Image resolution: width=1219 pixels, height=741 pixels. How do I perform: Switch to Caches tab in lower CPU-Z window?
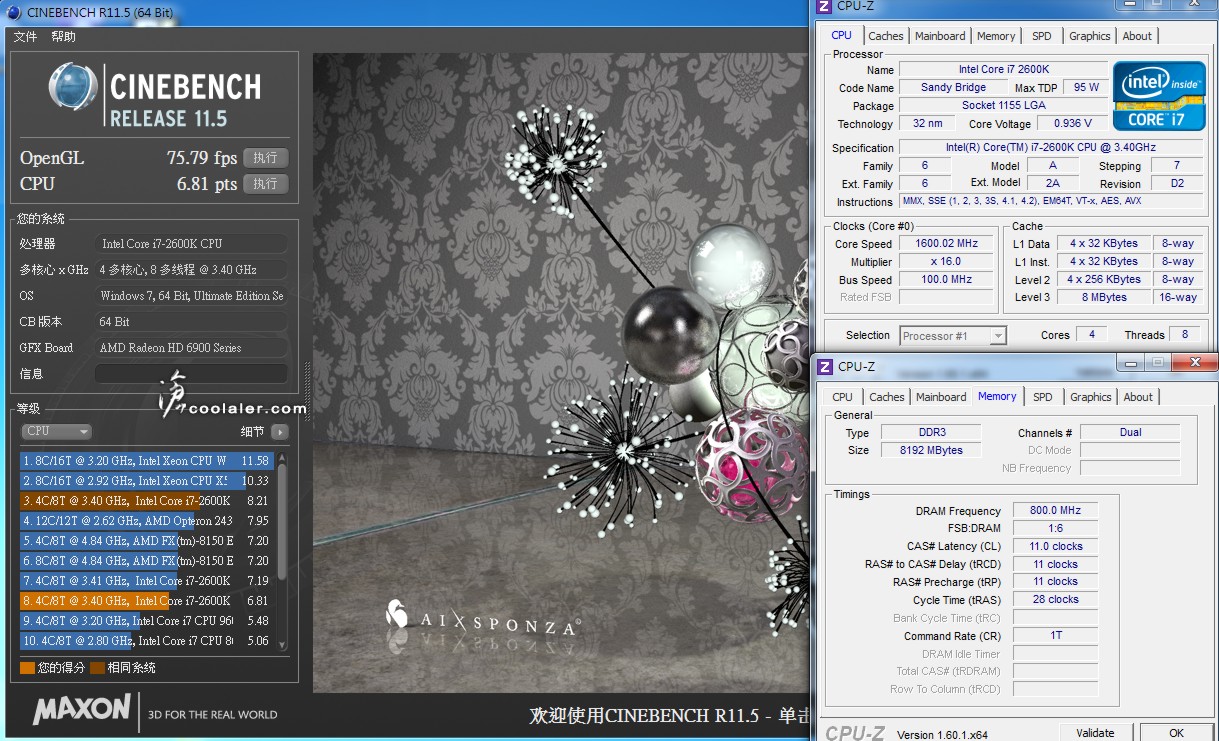[x=887, y=397]
